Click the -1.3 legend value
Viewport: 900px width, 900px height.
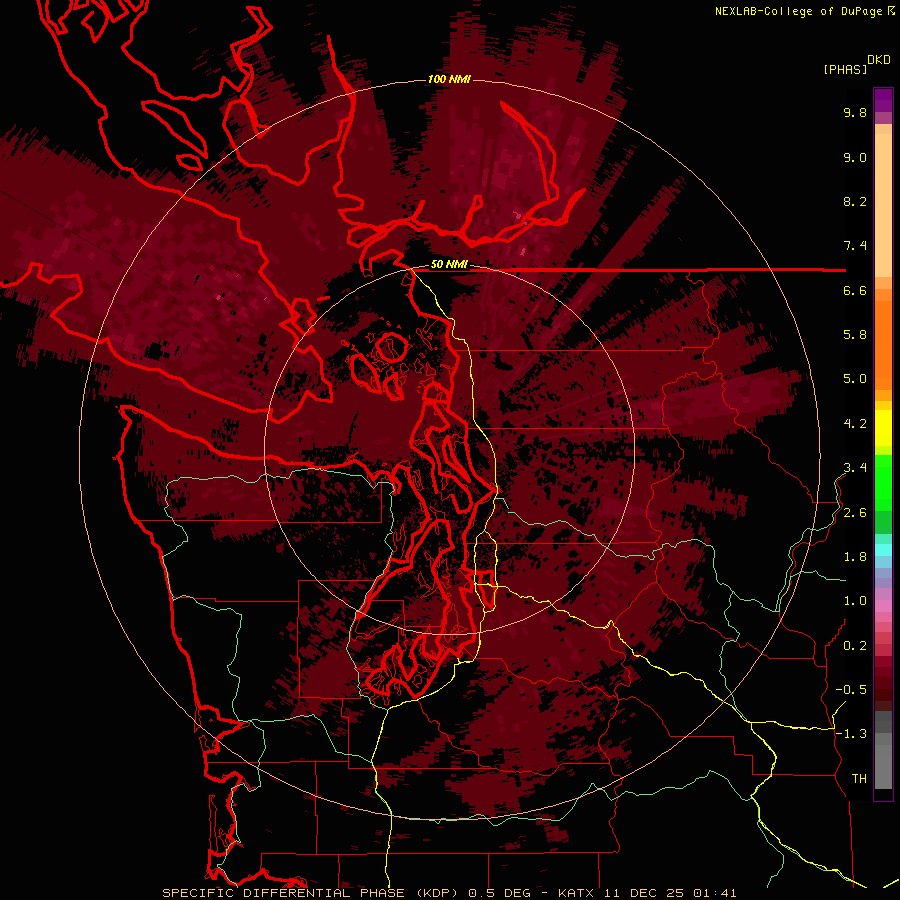coord(851,734)
